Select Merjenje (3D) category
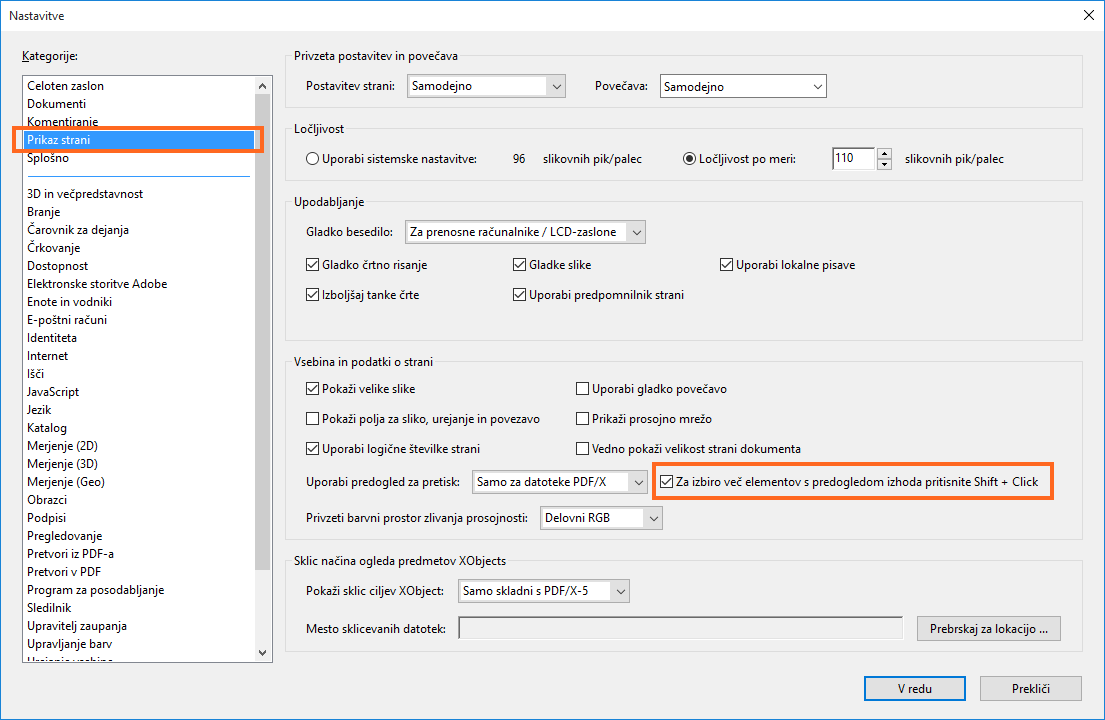1105x720 pixels. (62, 464)
